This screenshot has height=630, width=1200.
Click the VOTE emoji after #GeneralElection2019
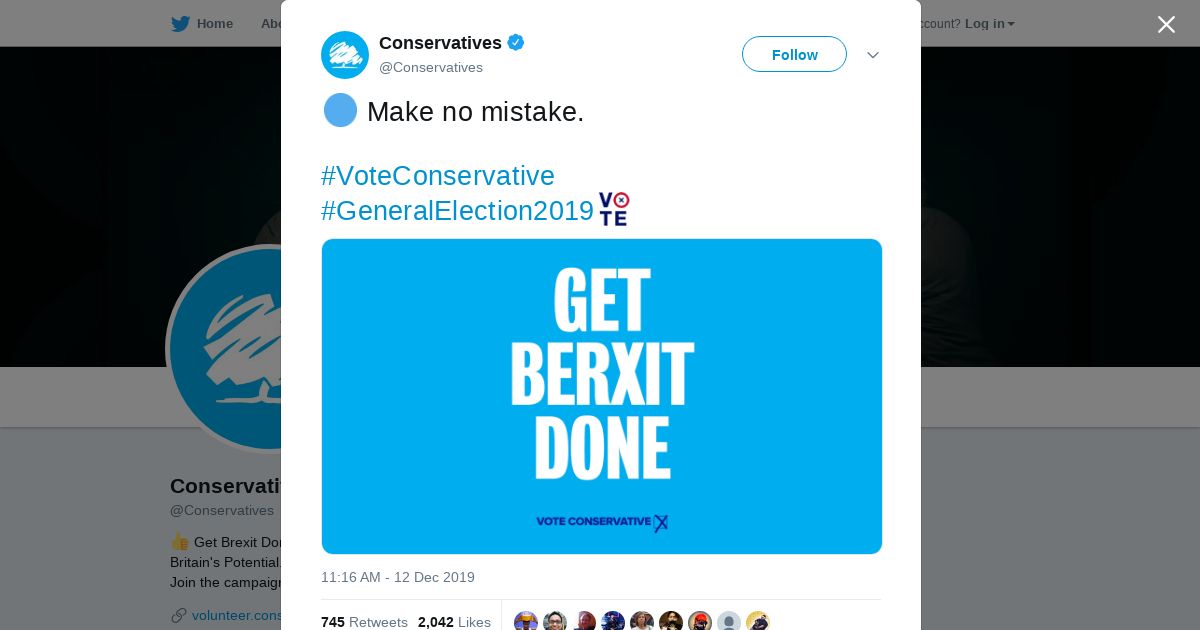point(614,209)
